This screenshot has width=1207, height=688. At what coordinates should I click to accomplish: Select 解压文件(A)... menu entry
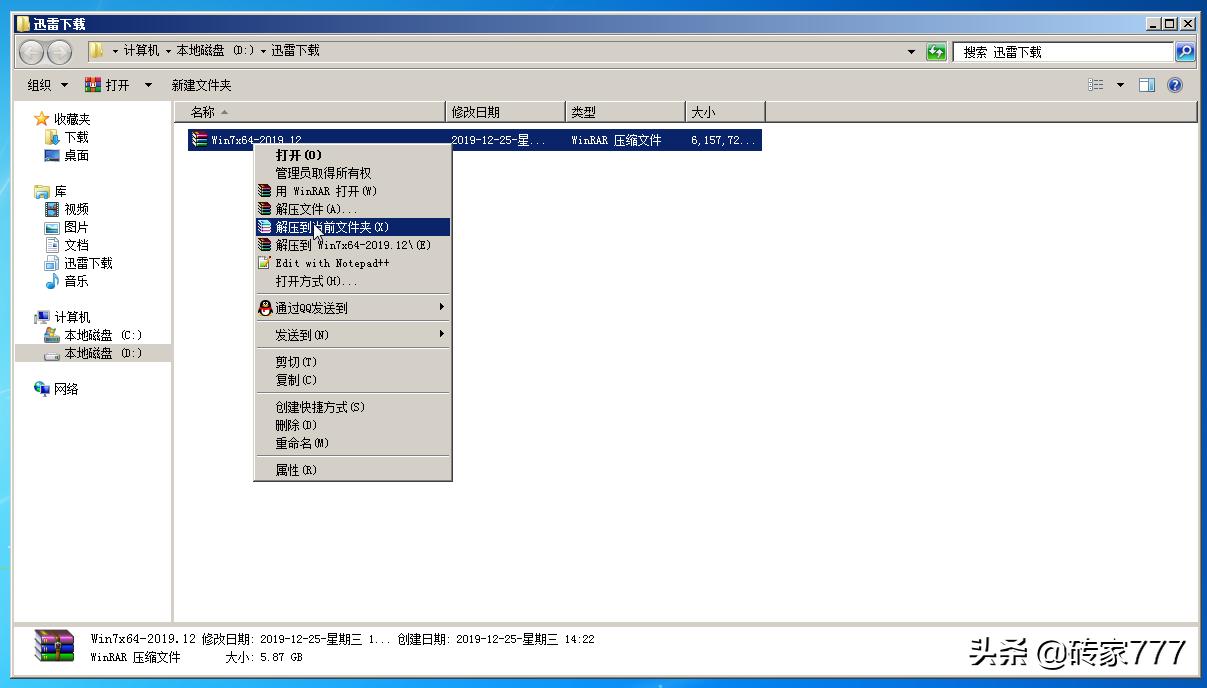pyautogui.click(x=352, y=209)
